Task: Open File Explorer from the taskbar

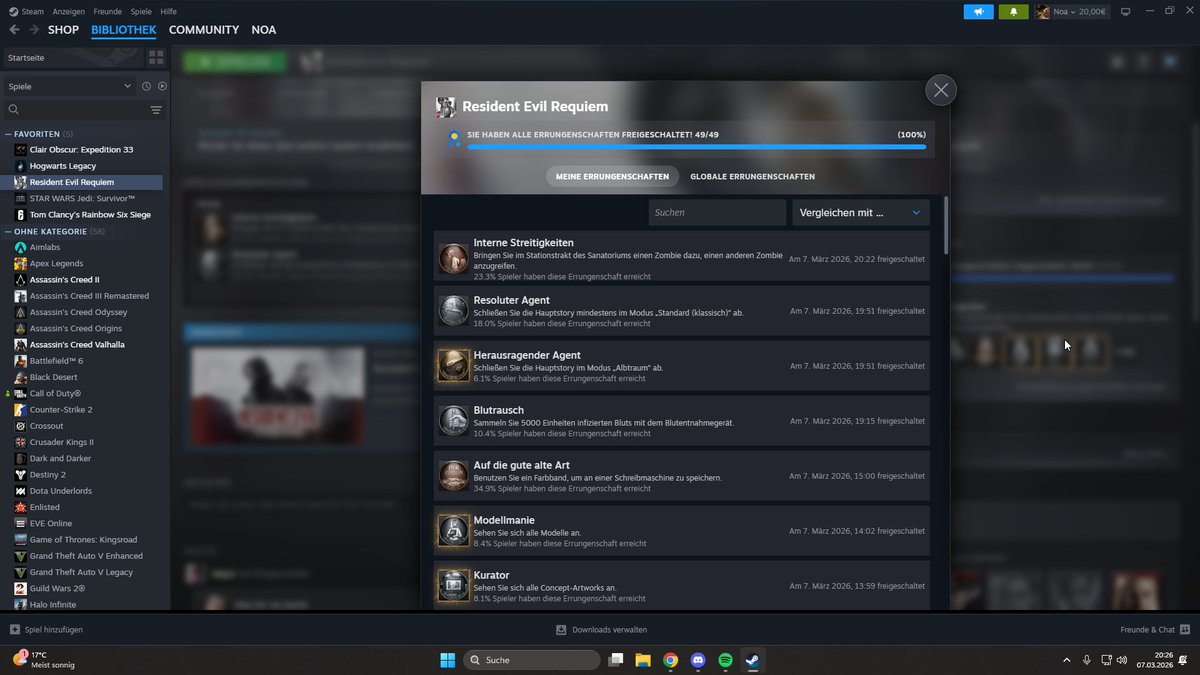Action: [x=643, y=660]
